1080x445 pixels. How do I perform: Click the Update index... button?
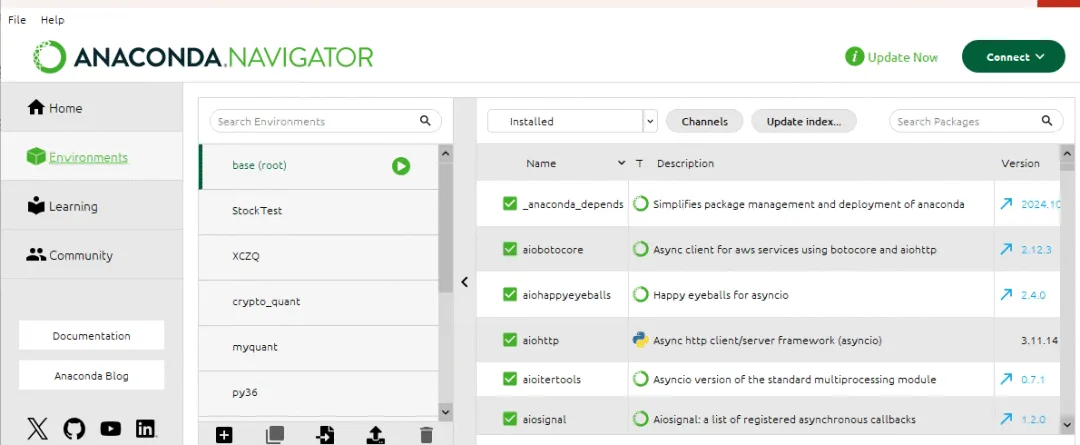804,121
